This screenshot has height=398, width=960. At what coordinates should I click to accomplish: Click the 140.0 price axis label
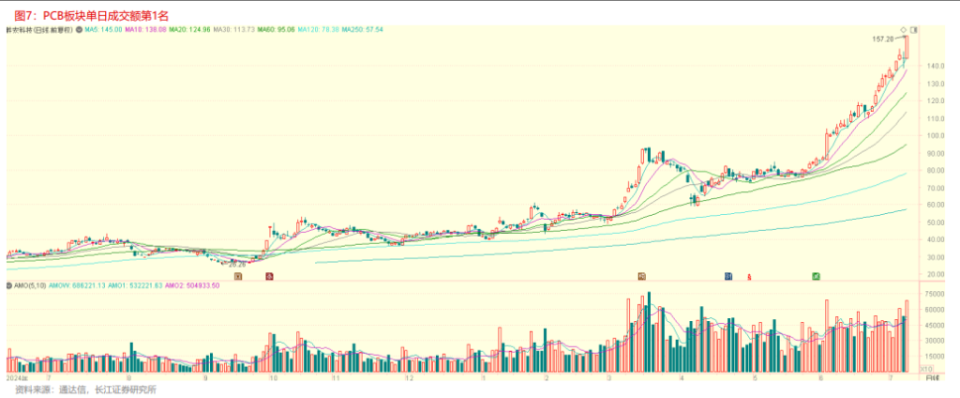[x=937, y=66]
